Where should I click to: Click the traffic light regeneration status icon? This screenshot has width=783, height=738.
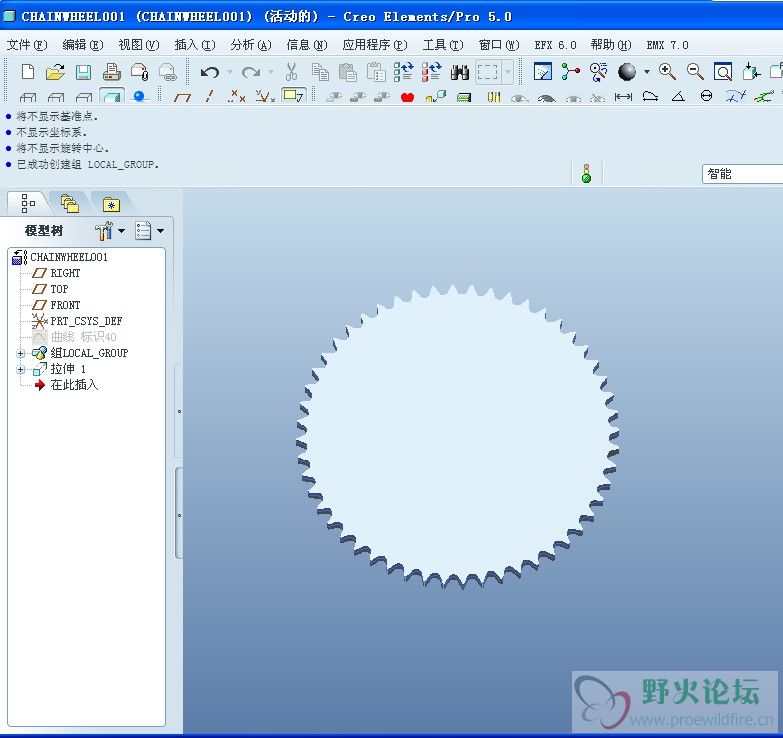587,173
